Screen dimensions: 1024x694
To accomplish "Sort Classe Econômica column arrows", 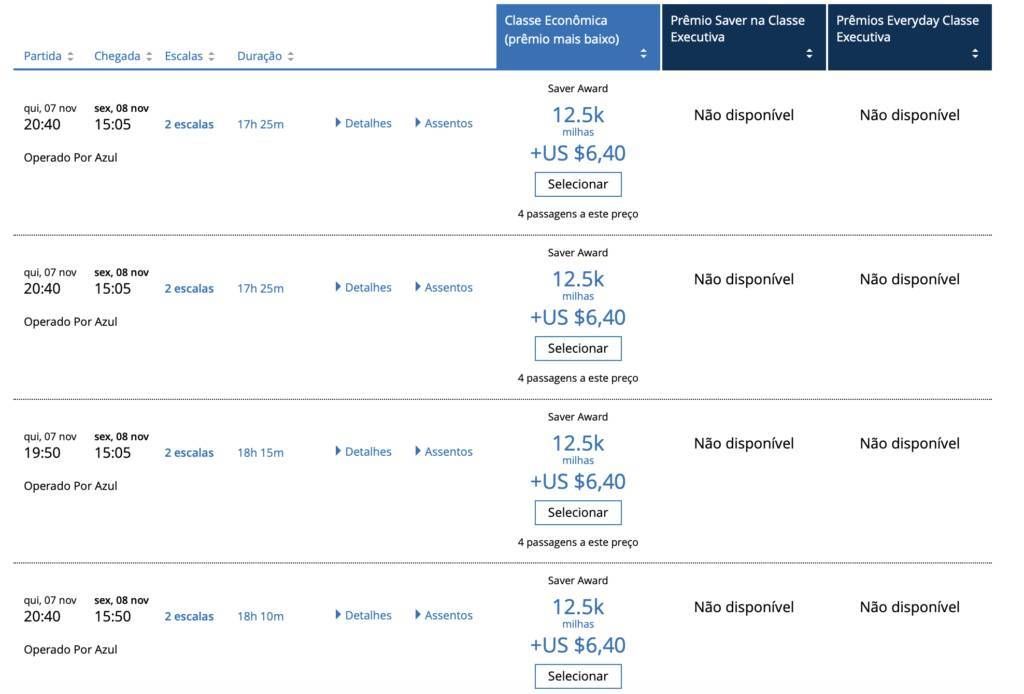I will (x=643, y=54).
